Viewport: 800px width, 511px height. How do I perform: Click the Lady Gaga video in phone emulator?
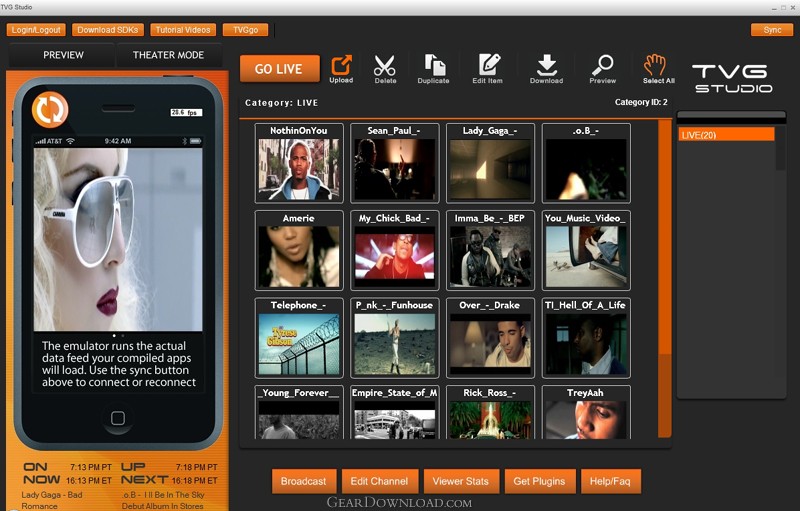118,239
